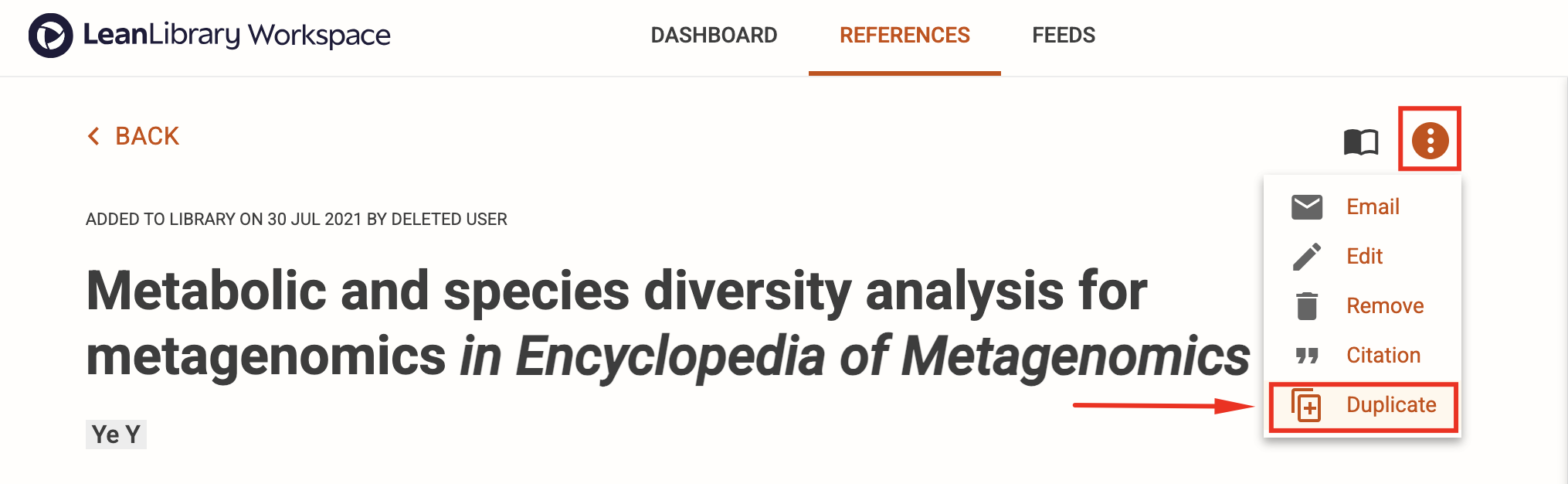This screenshot has height=484, width=1568.
Task: Click the three-dot more options button
Action: [1430, 140]
